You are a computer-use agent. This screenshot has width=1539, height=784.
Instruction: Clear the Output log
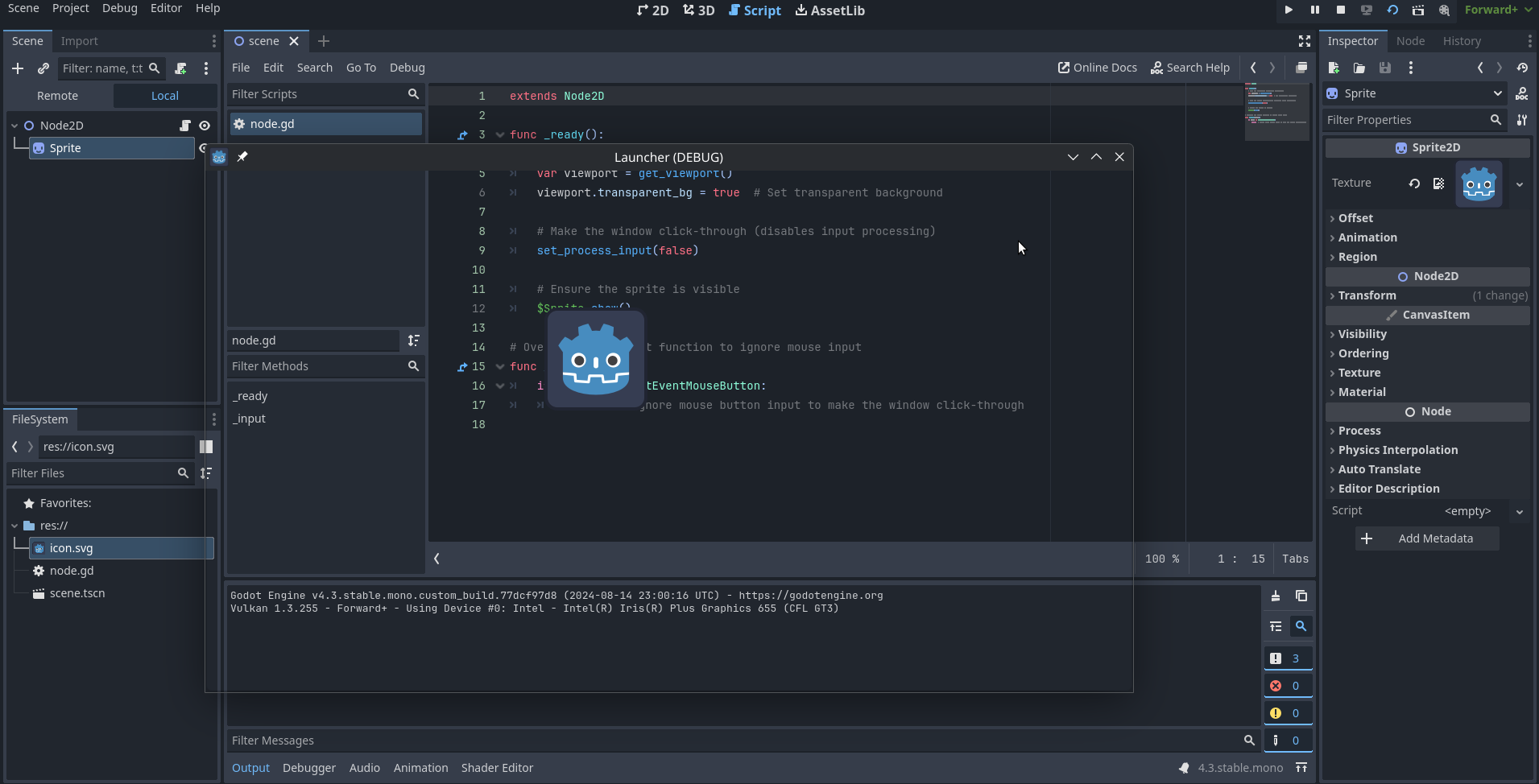(x=1276, y=596)
